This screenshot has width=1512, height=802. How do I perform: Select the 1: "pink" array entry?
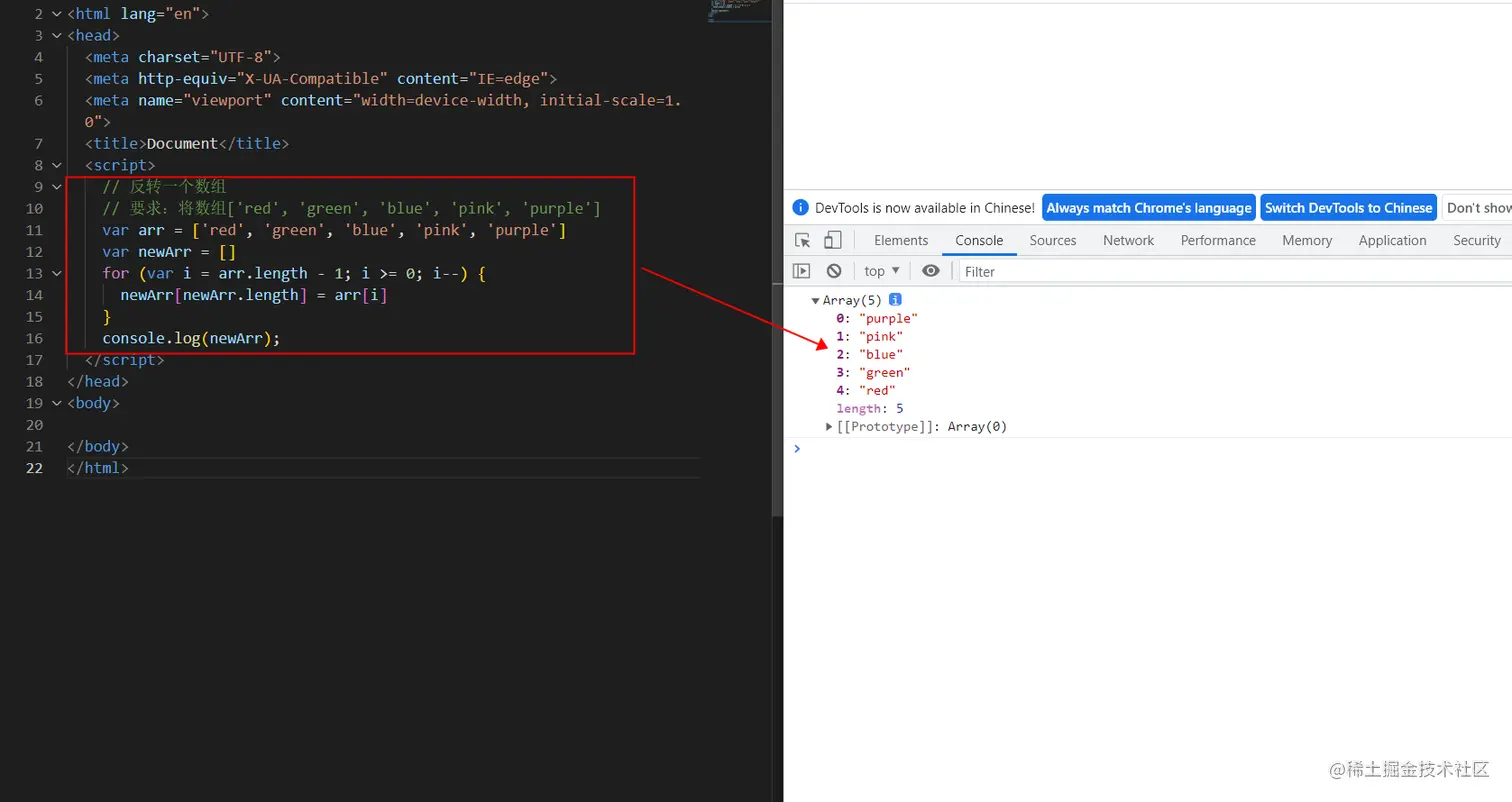(869, 336)
